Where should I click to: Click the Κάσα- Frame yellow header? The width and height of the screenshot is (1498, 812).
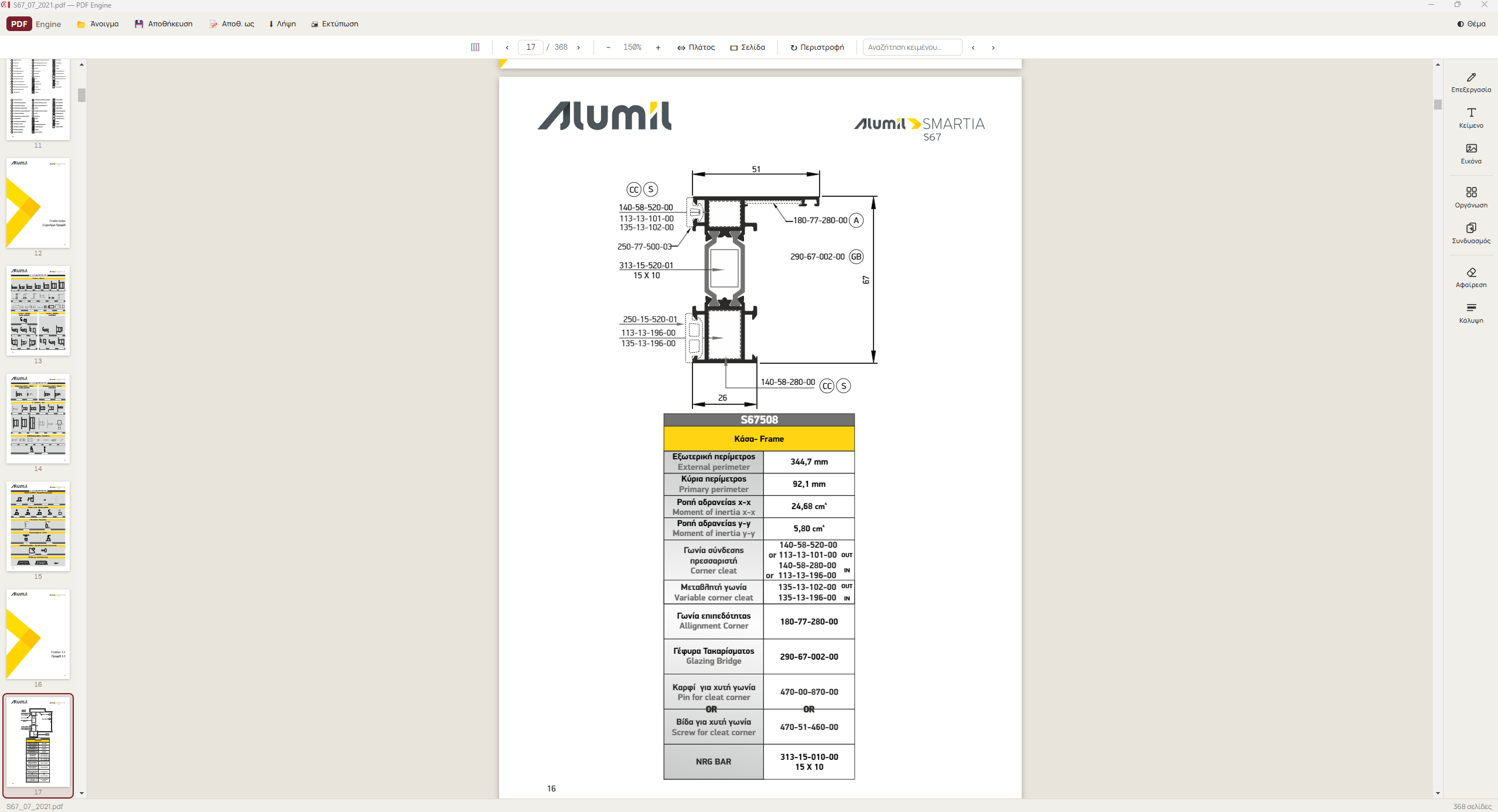click(759, 438)
